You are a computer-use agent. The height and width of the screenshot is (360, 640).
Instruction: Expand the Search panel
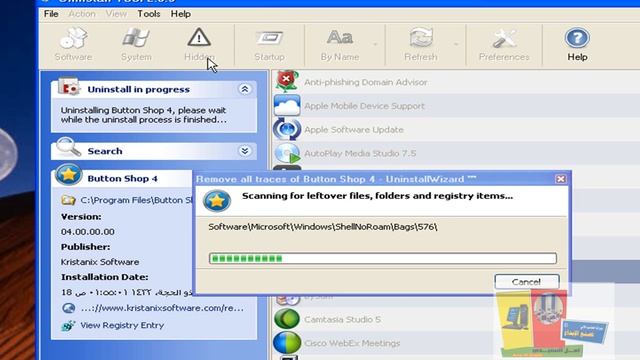click(x=244, y=151)
